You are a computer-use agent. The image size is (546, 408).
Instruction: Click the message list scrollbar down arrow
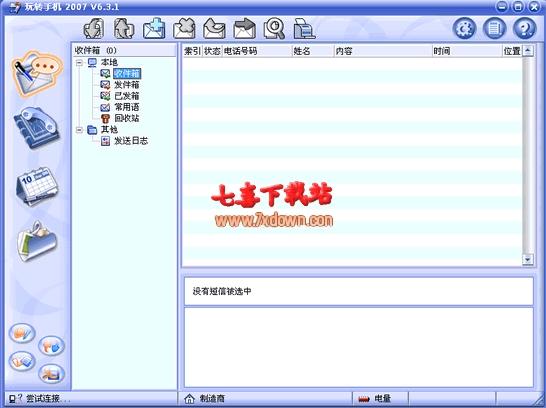[528, 259]
